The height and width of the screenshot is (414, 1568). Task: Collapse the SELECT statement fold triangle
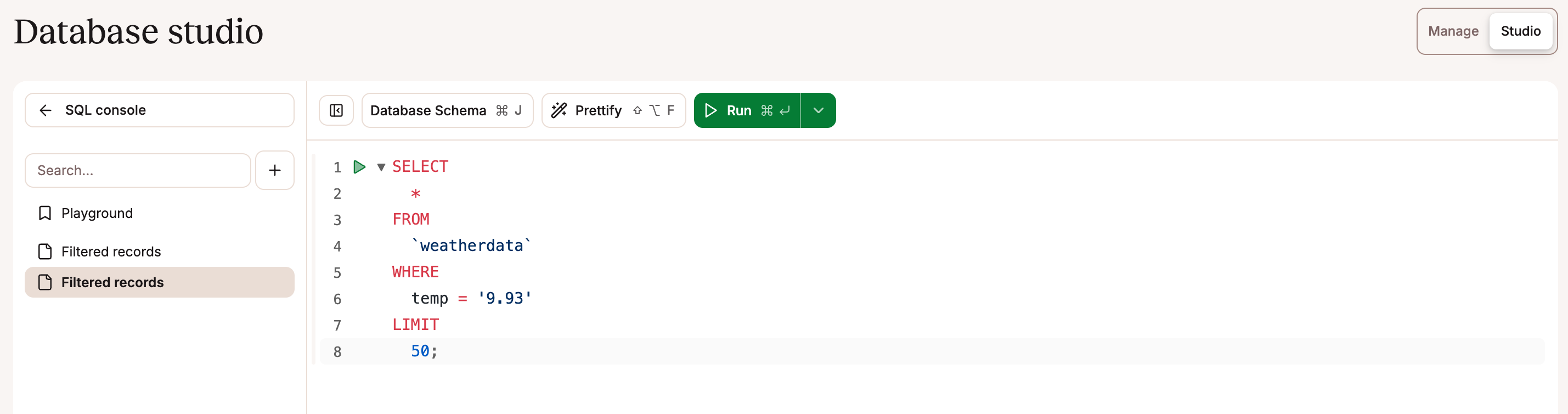coord(381,167)
